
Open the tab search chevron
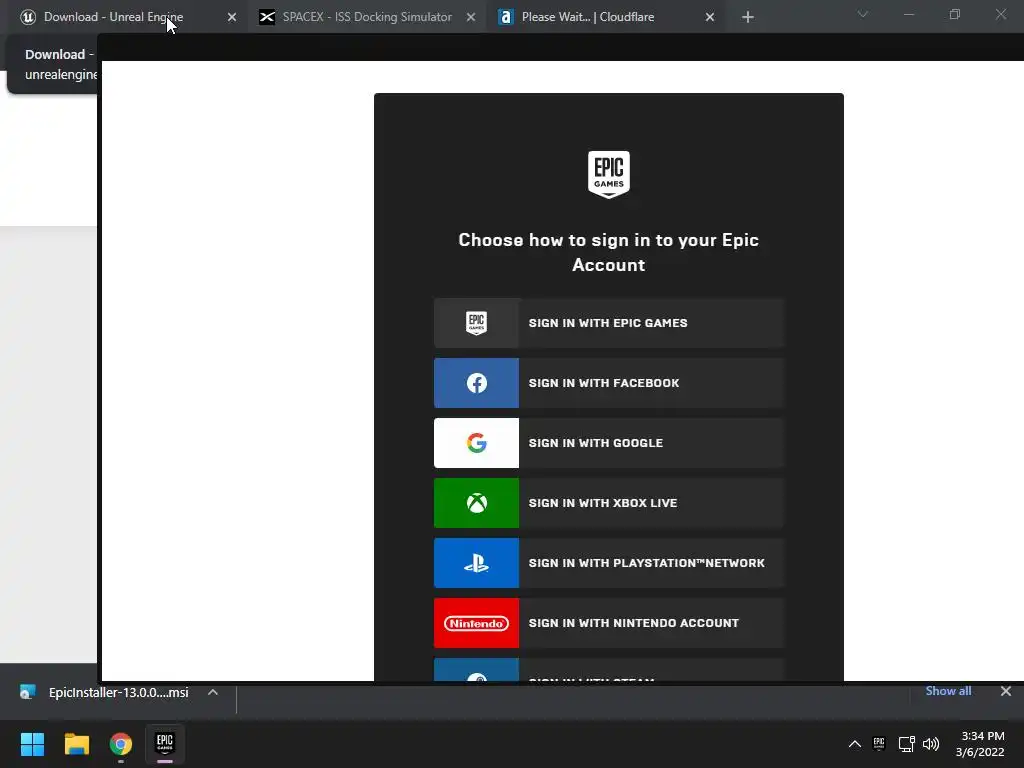tap(863, 14)
